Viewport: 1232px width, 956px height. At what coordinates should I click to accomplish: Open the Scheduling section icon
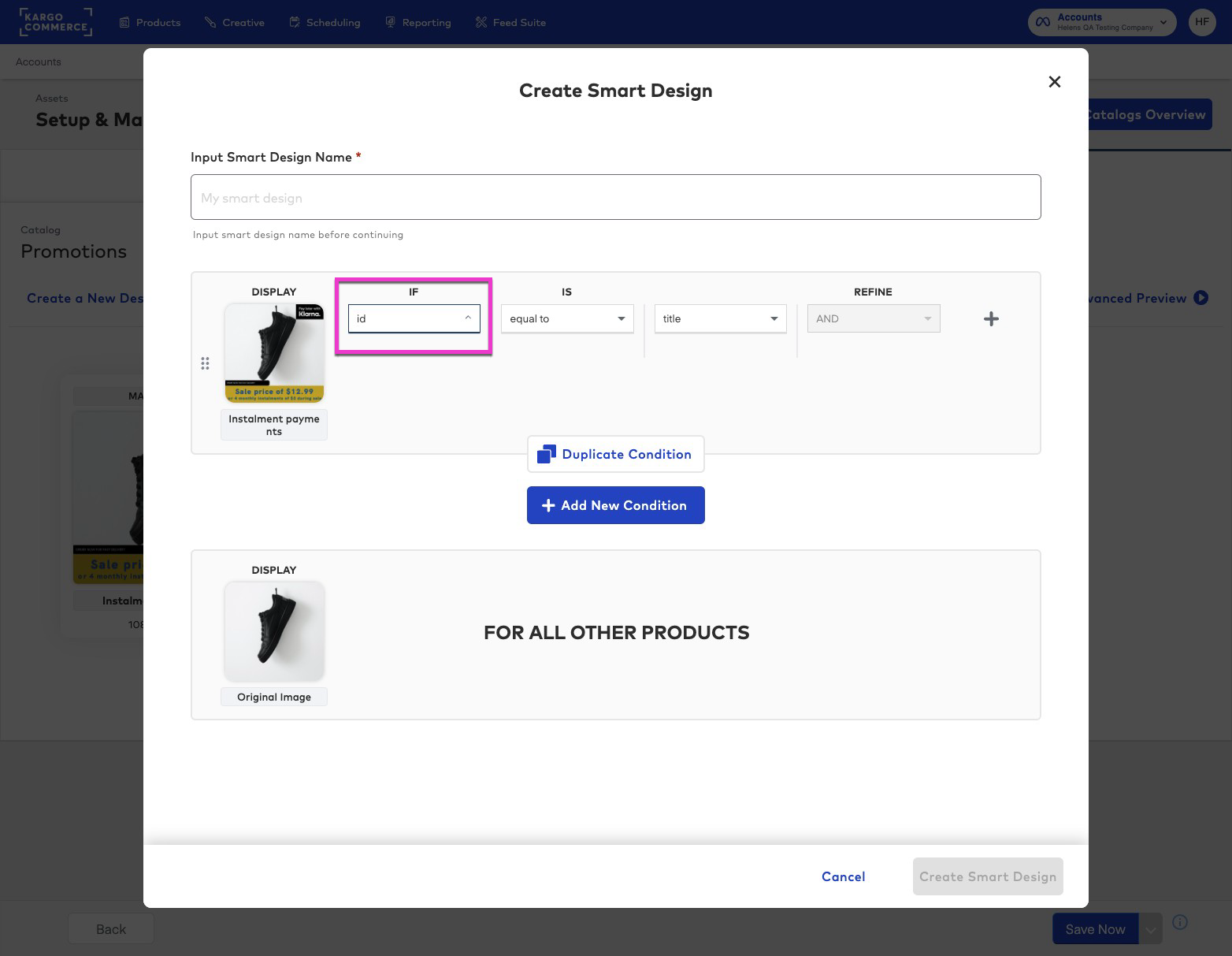[x=295, y=22]
